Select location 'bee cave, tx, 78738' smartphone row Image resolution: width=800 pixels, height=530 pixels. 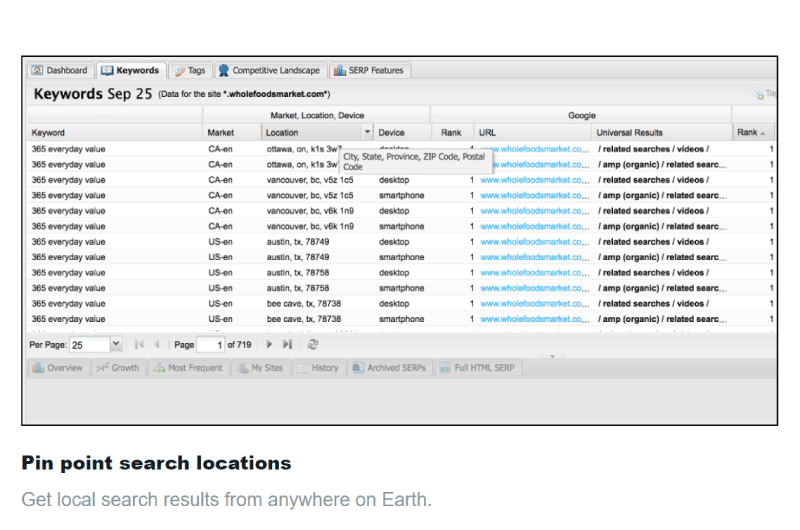coord(304,319)
